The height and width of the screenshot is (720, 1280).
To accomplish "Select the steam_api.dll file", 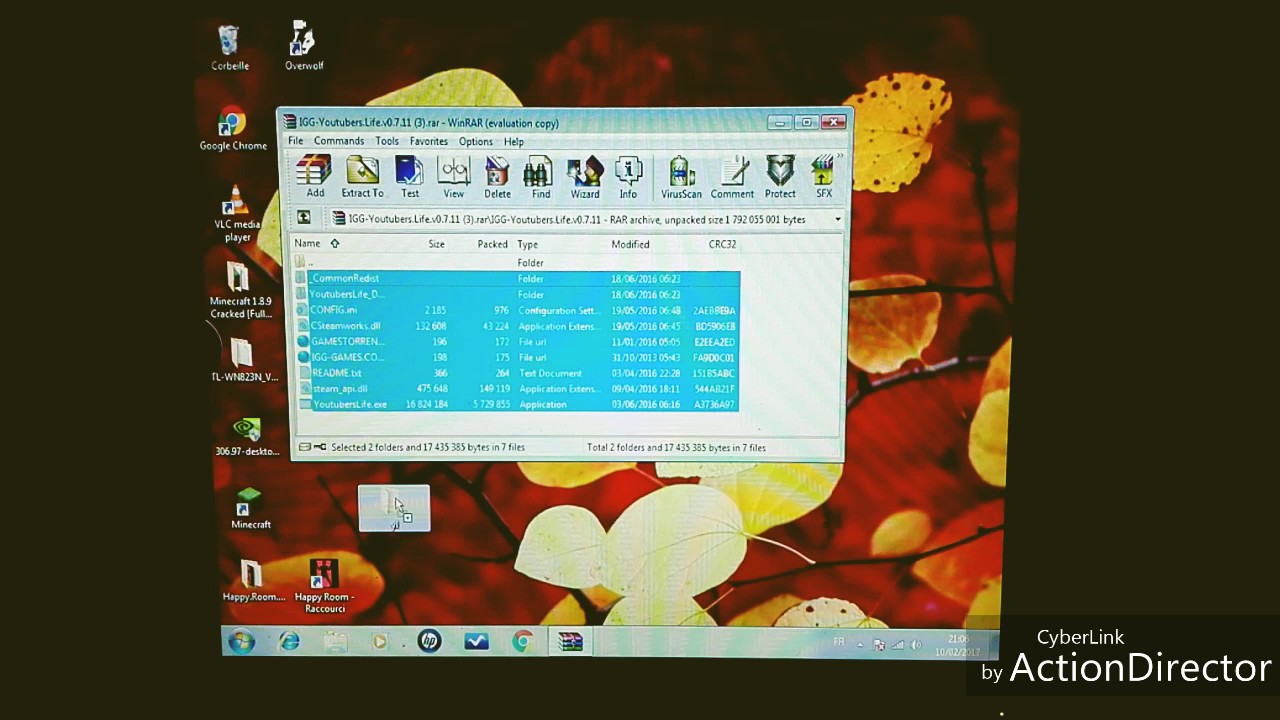I will point(517,388).
